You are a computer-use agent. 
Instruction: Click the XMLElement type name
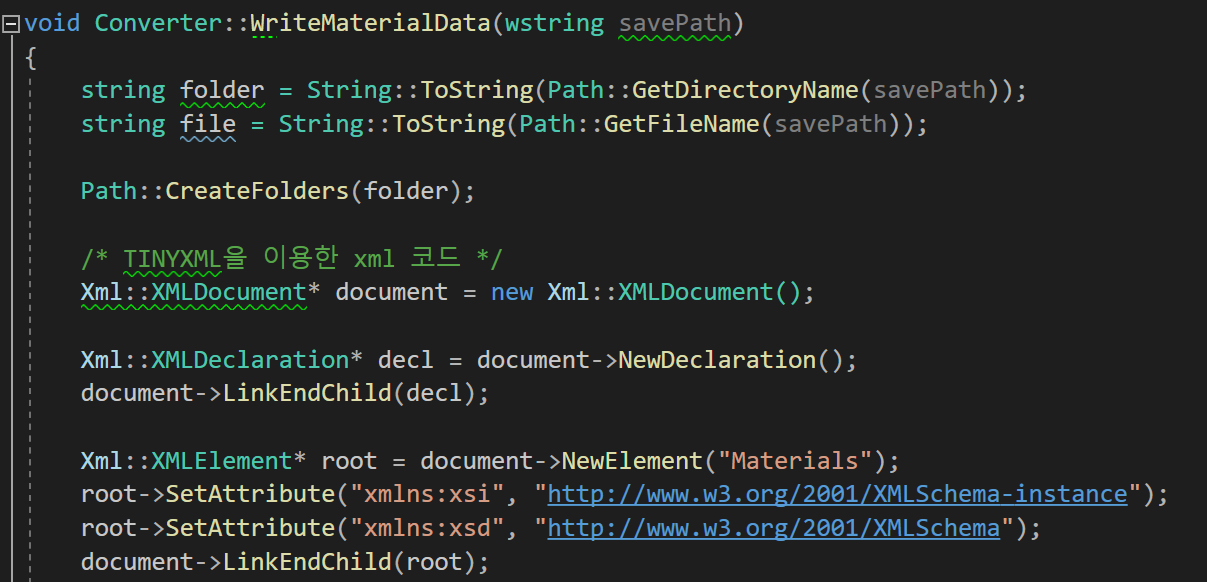[x=222, y=461]
